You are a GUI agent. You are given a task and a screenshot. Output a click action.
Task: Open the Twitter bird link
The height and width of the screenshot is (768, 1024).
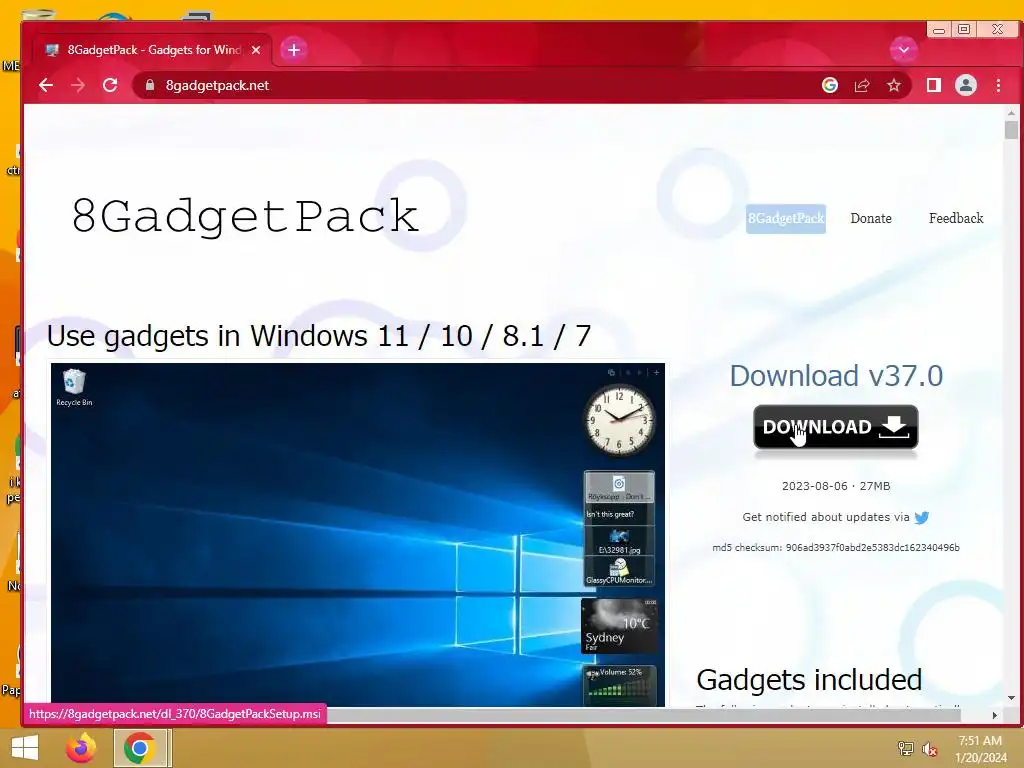pyautogui.click(x=921, y=517)
